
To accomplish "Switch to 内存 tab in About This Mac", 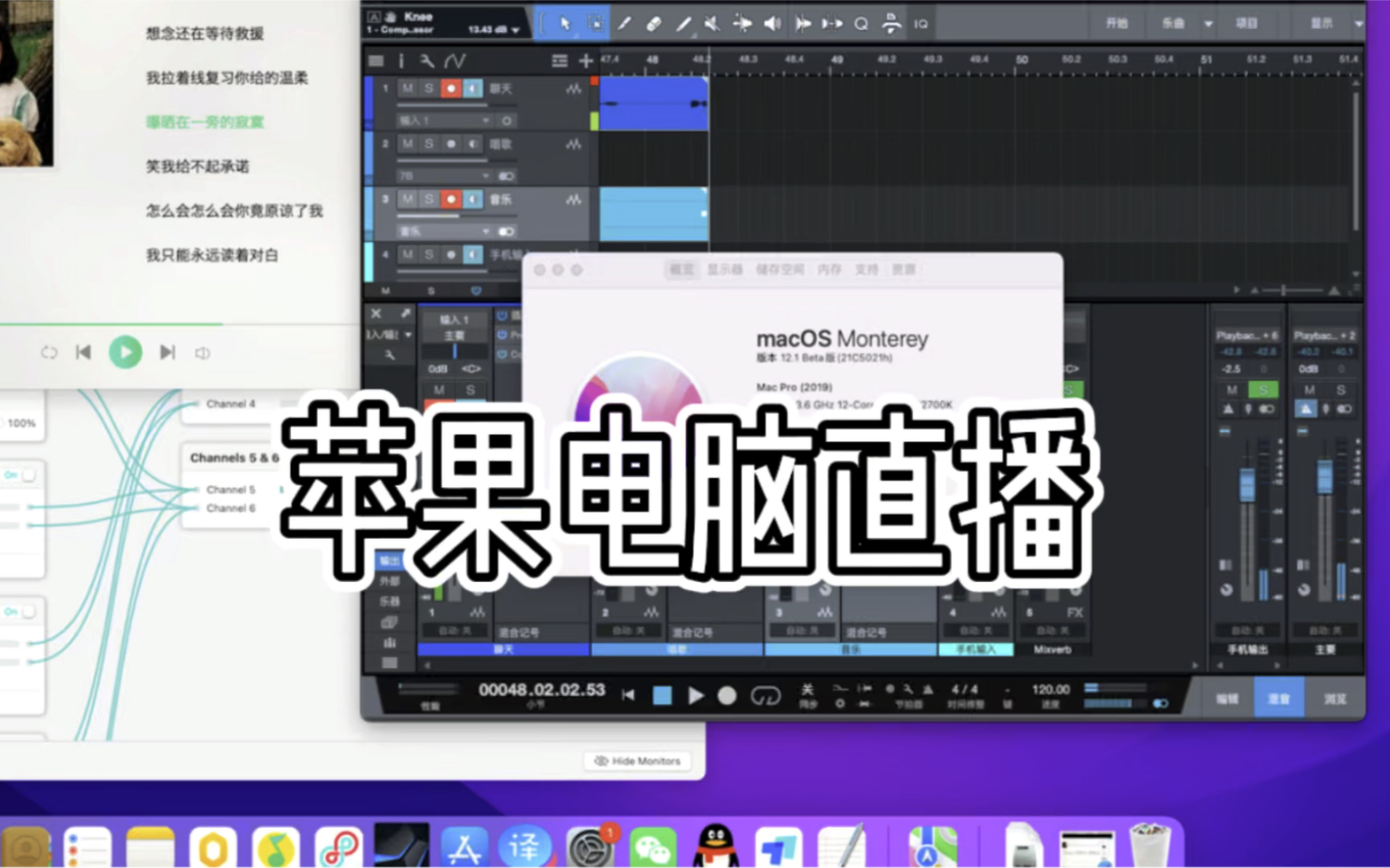I will [829, 269].
